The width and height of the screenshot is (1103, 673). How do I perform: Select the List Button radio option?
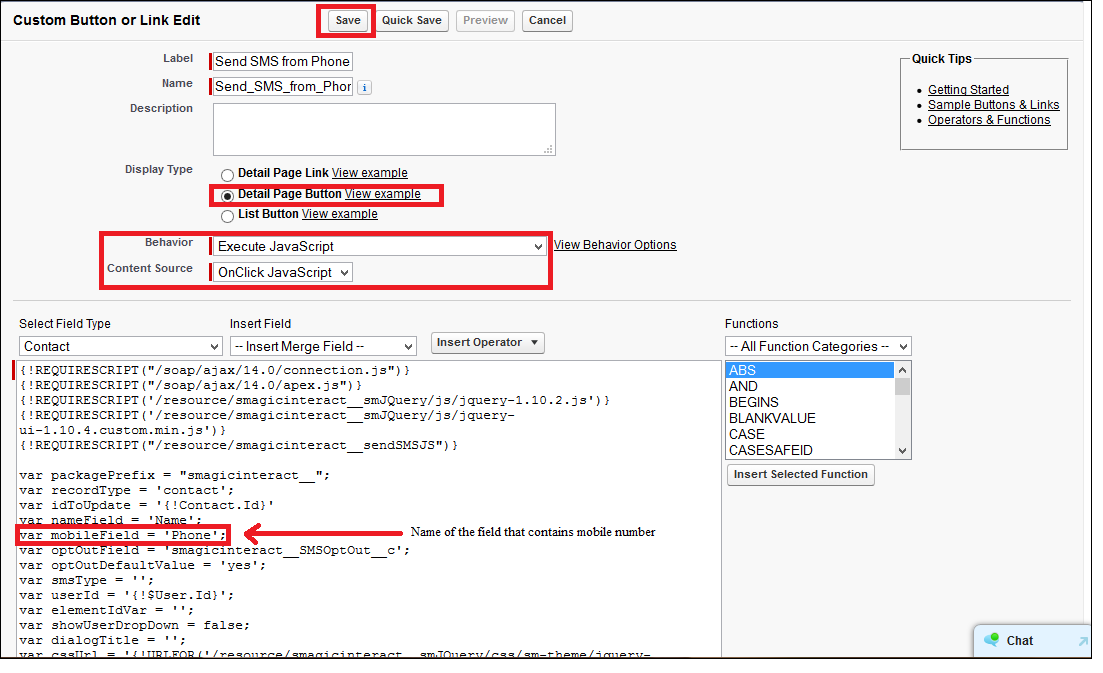[x=227, y=216]
